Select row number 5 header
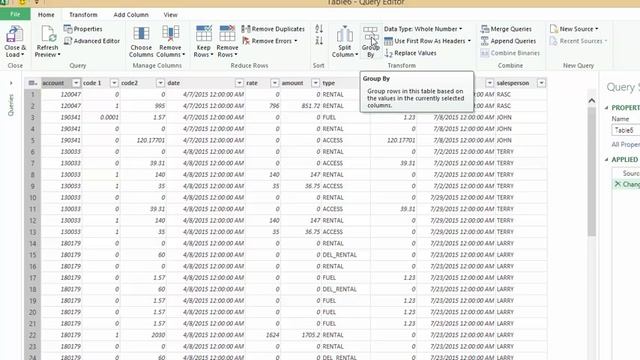 pyautogui.click(x=33, y=140)
